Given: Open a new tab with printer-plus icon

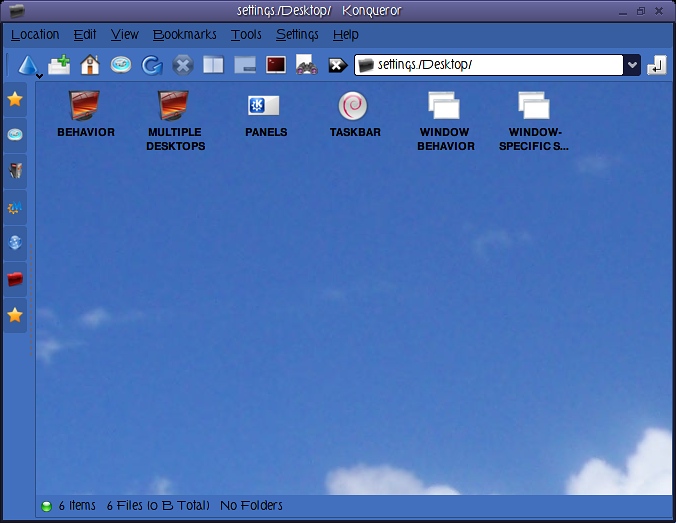Looking at the screenshot, I should 59,65.
